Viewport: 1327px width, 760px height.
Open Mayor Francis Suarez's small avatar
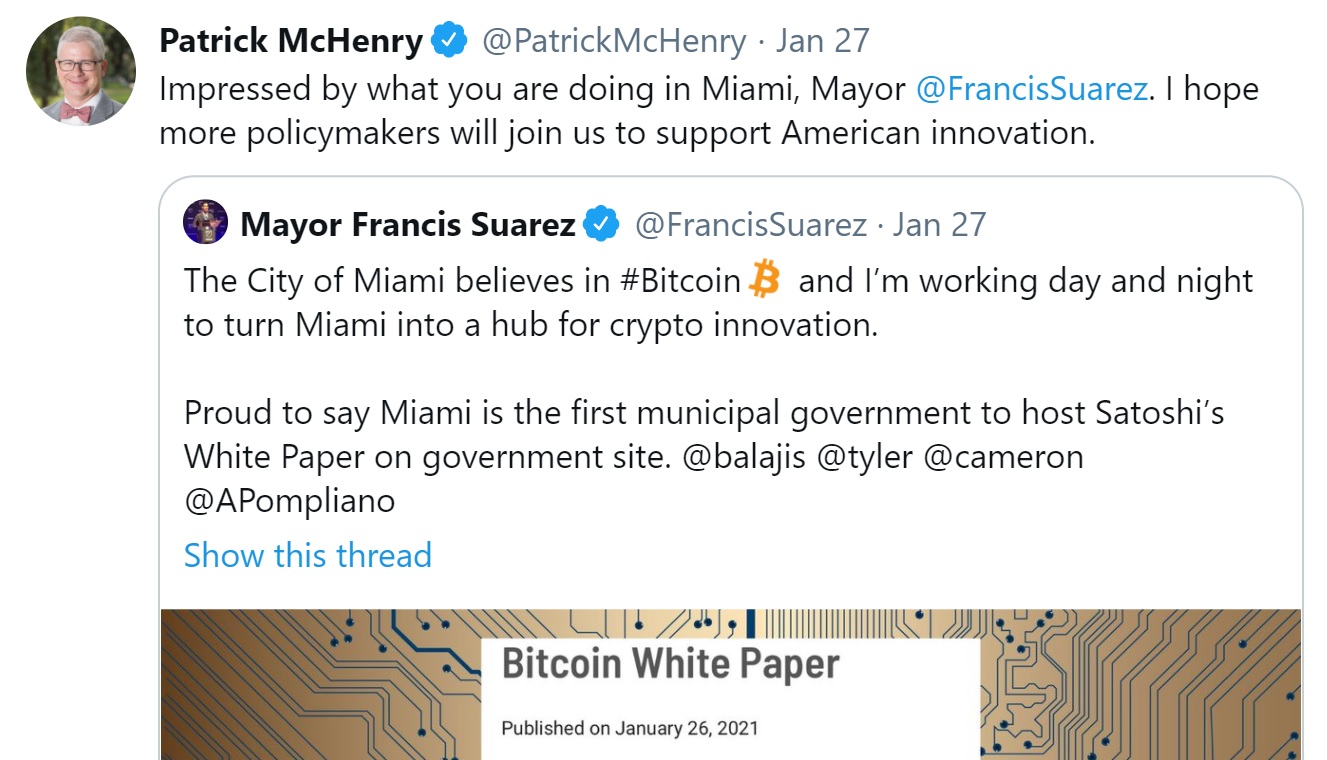206,222
